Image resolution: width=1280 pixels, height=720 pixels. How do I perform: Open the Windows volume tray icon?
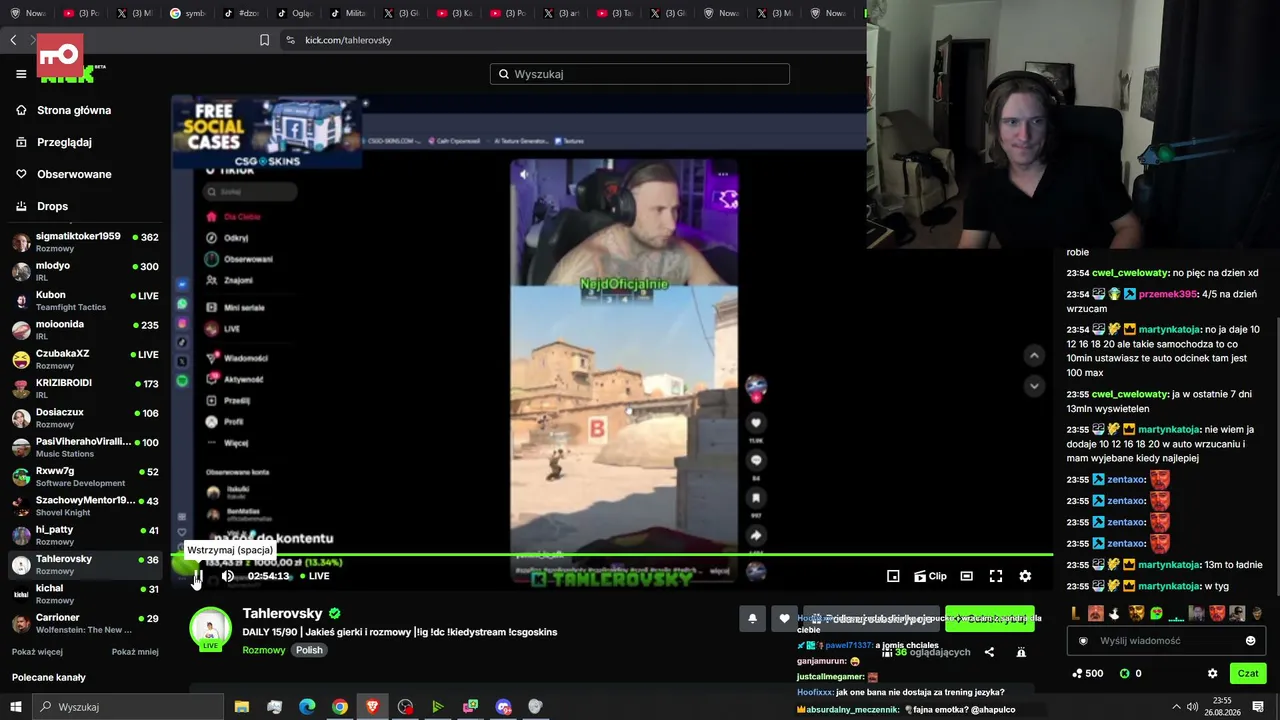click(1193, 707)
